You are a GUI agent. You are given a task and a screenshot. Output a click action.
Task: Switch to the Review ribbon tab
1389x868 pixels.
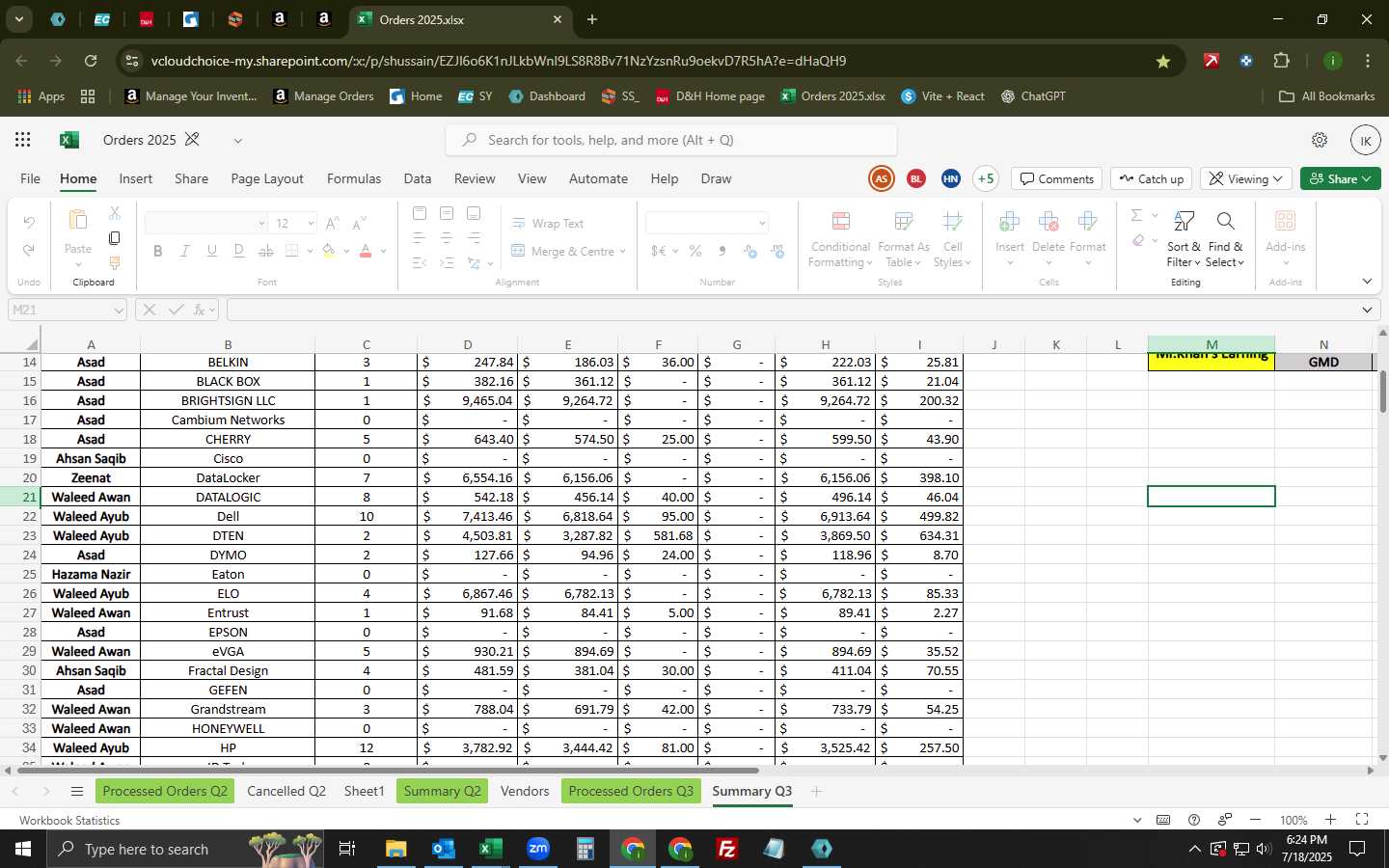(x=475, y=178)
